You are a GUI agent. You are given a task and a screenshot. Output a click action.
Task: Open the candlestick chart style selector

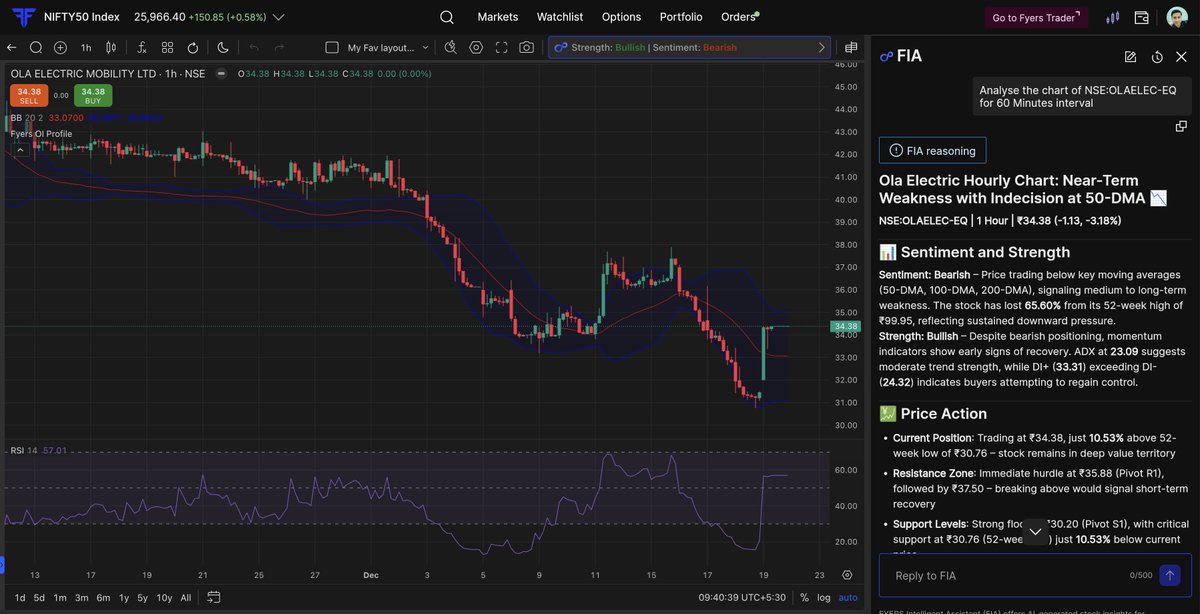pos(111,47)
